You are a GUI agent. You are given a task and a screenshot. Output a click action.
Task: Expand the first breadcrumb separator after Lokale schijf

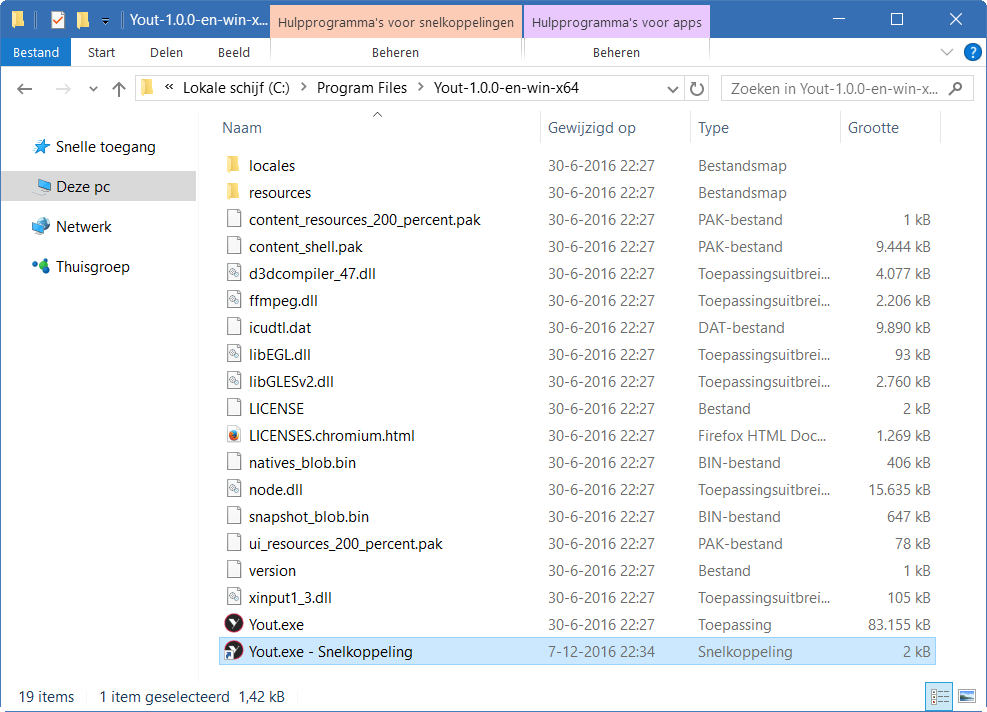303,88
